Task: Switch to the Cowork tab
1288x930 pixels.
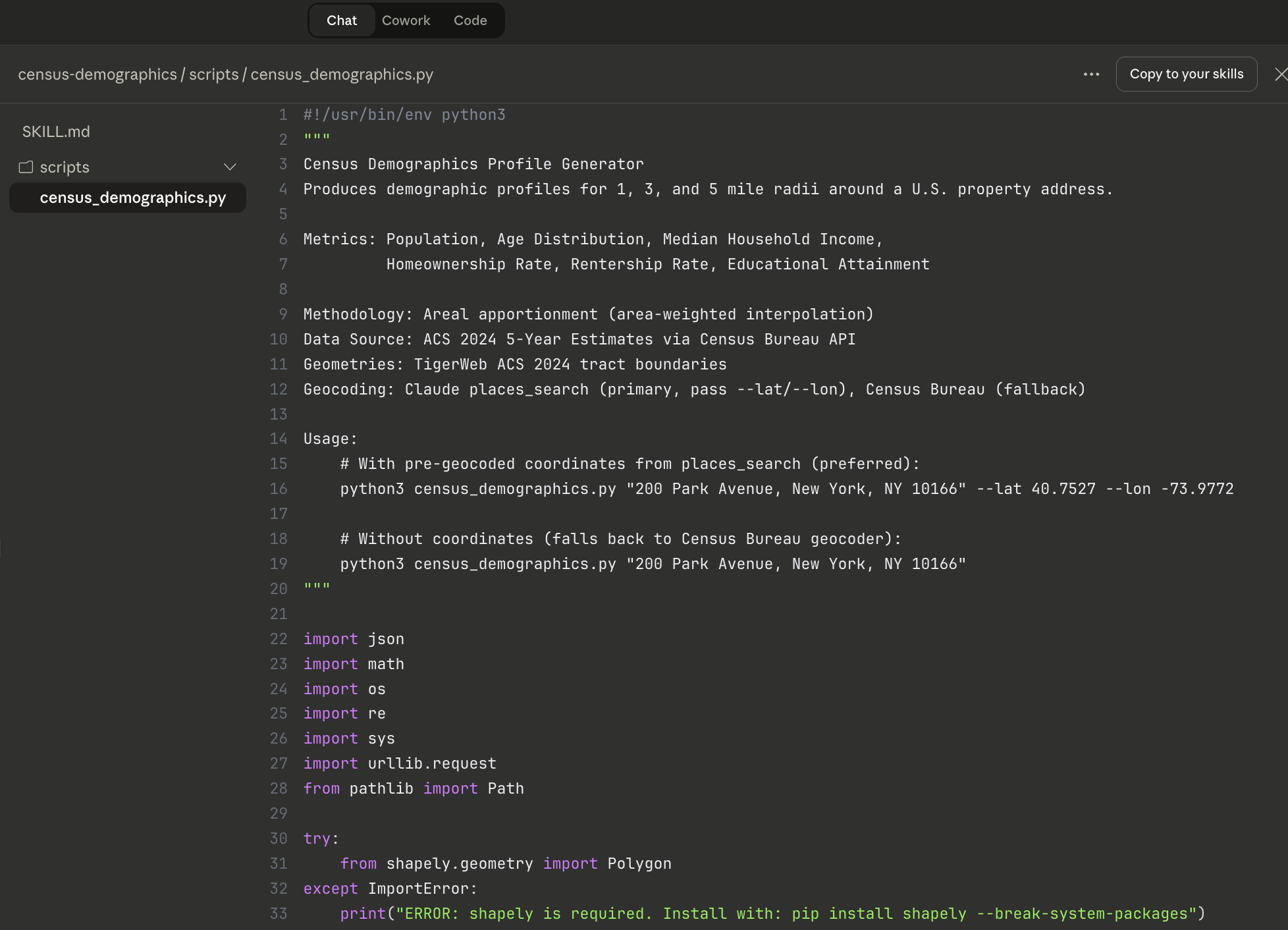Action: (406, 20)
